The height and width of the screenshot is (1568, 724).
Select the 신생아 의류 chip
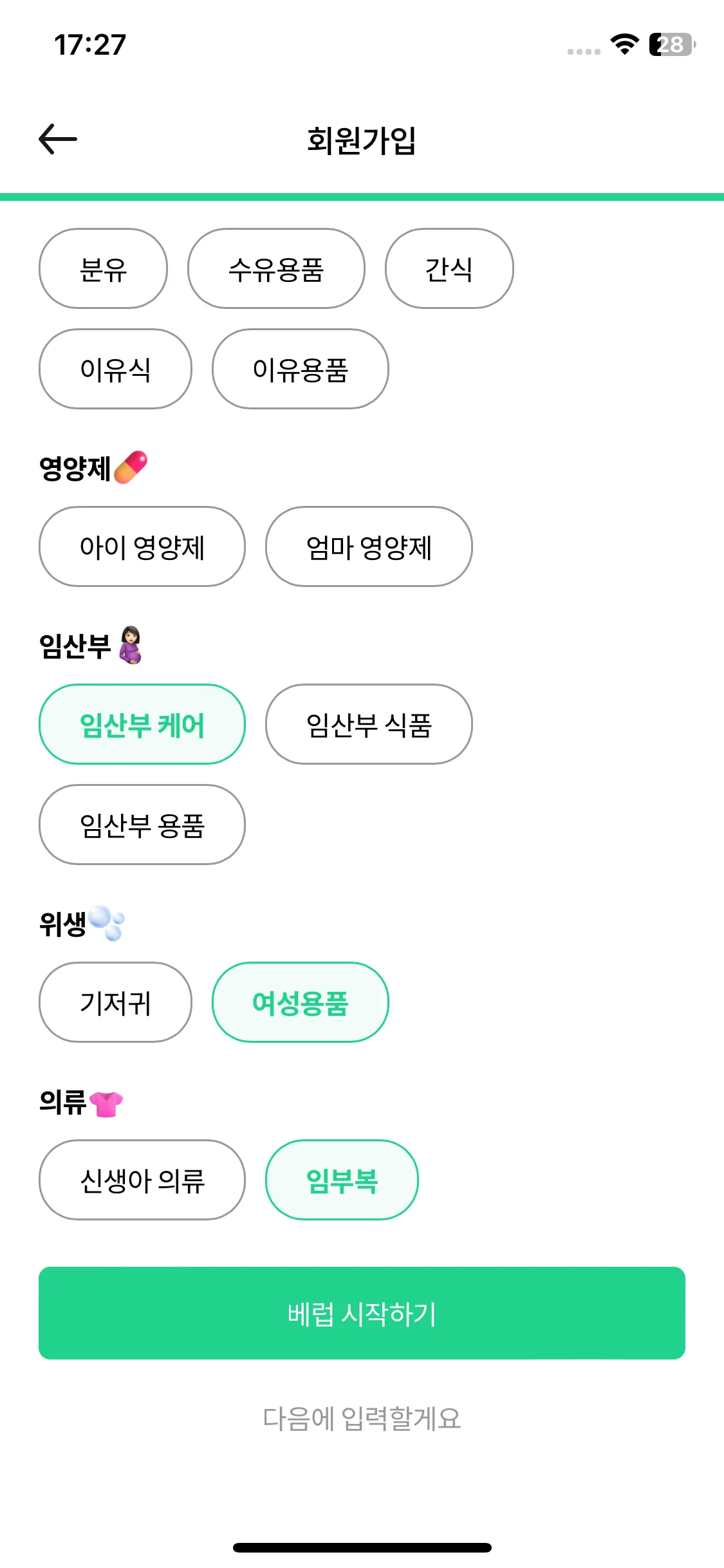point(142,1180)
